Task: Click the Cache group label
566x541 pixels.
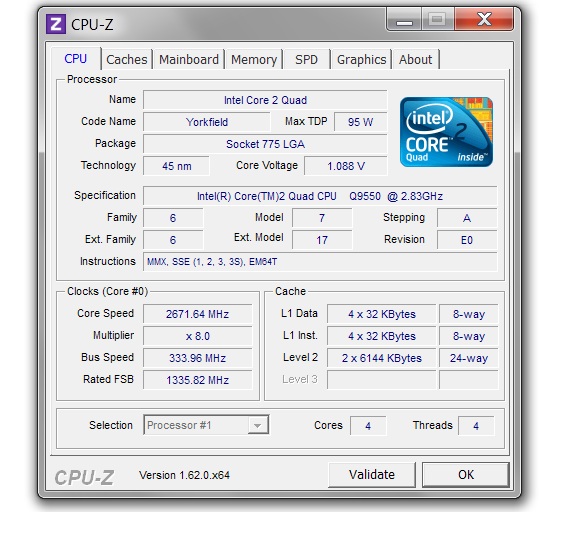Action: 290,291
